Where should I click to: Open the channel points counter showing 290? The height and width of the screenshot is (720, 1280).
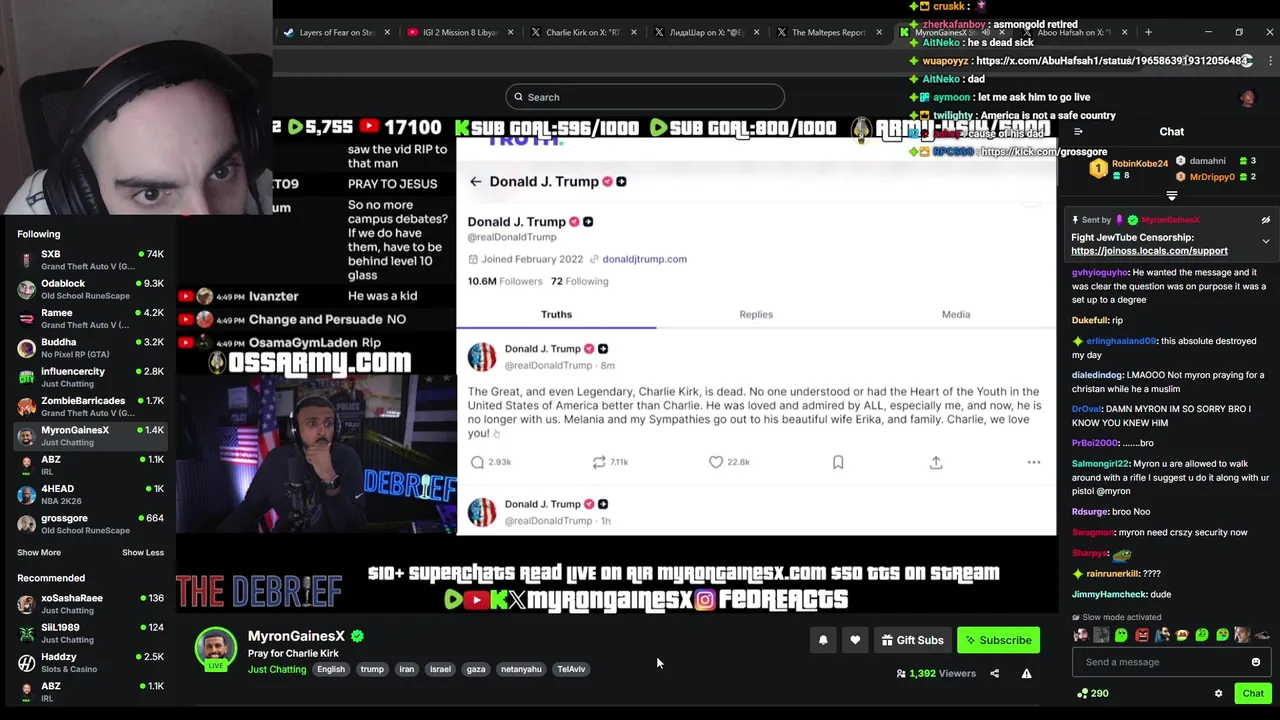[x=1092, y=693]
